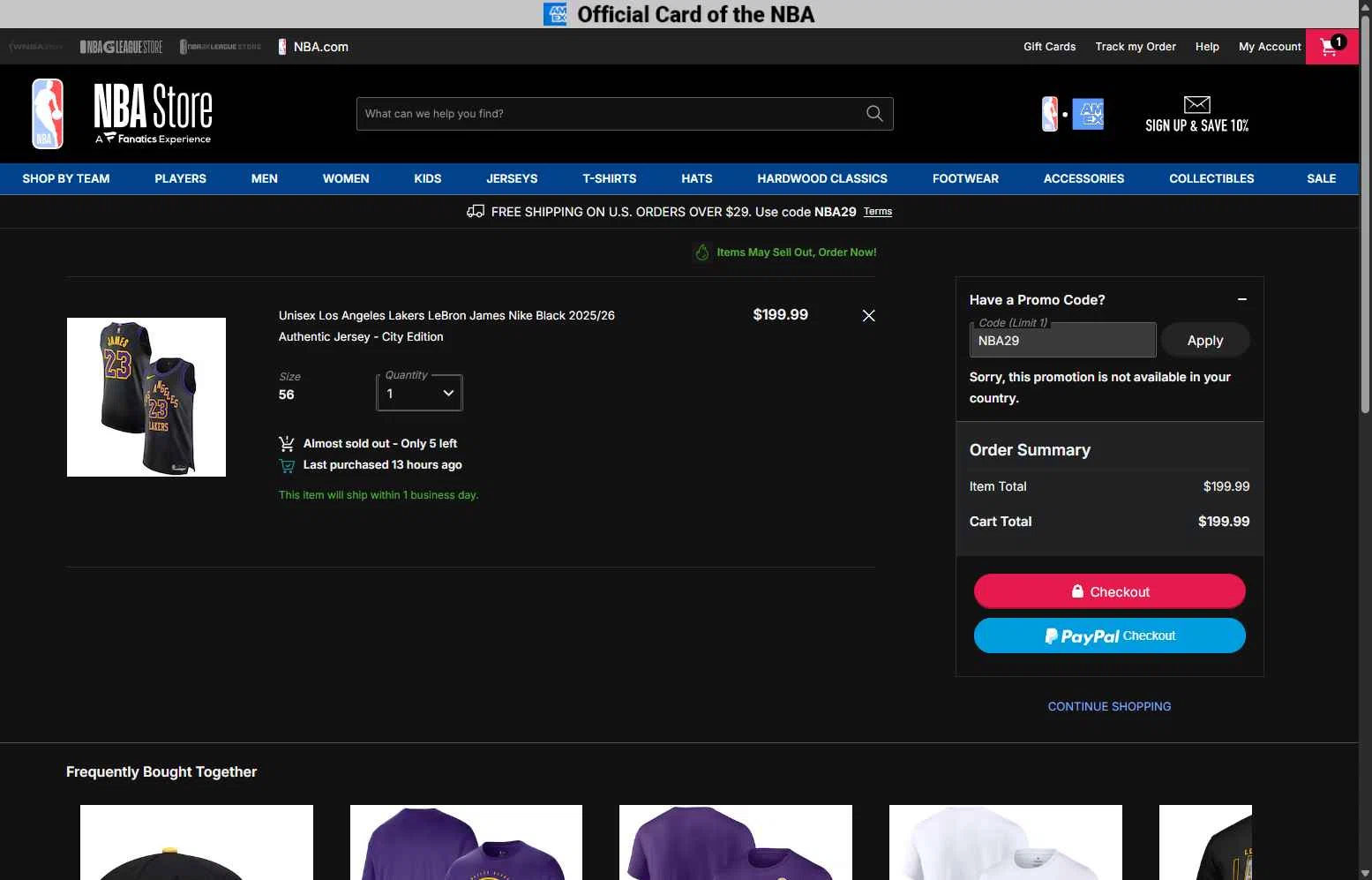Viewport: 1372px width, 880px height.
Task: Open the NBA 2K League Store logo
Action: [x=221, y=47]
